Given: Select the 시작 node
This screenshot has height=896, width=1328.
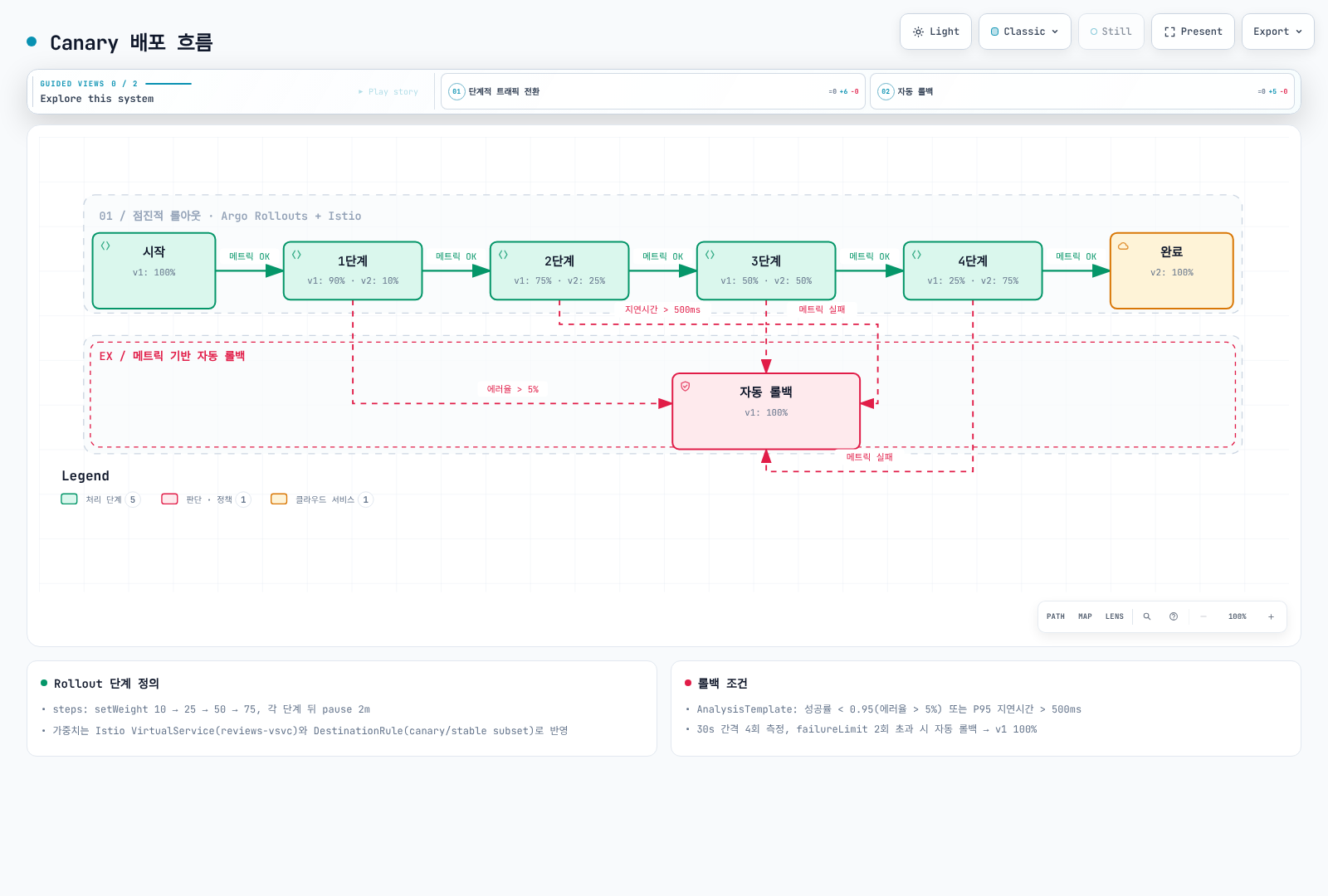Looking at the screenshot, I should coord(154,270).
